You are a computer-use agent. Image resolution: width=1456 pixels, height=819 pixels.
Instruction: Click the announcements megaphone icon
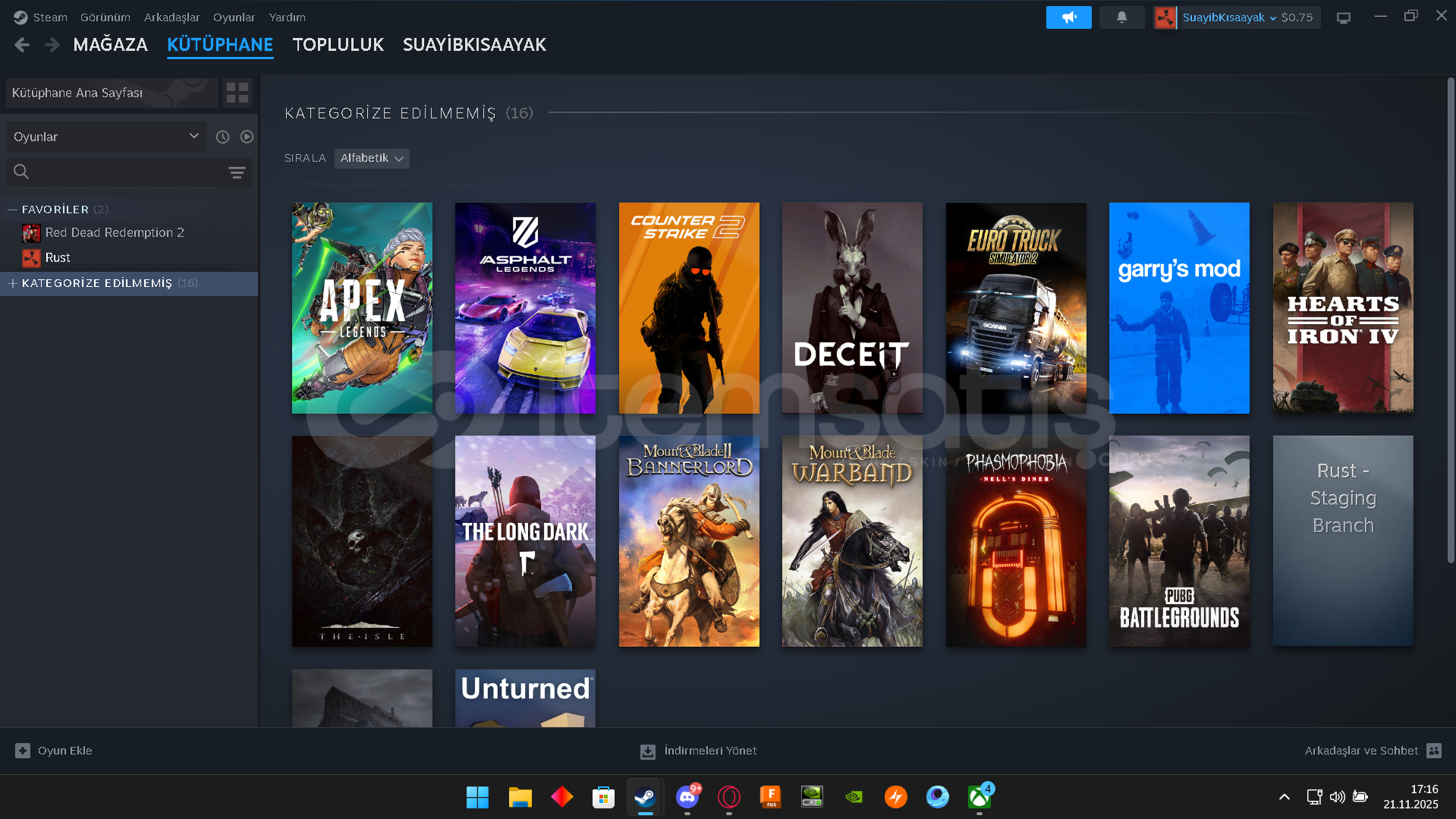pyautogui.click(x=1068, y=17)
